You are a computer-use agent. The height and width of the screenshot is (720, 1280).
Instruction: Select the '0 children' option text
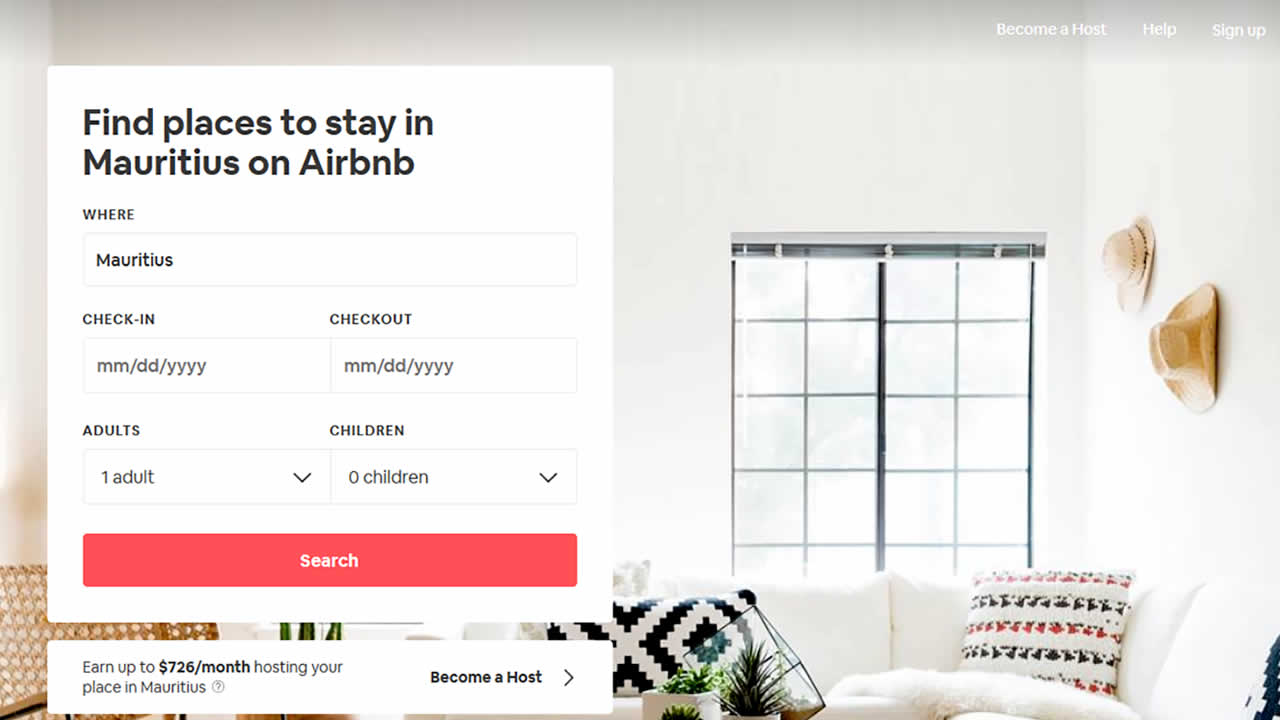[x=388, y=477]
